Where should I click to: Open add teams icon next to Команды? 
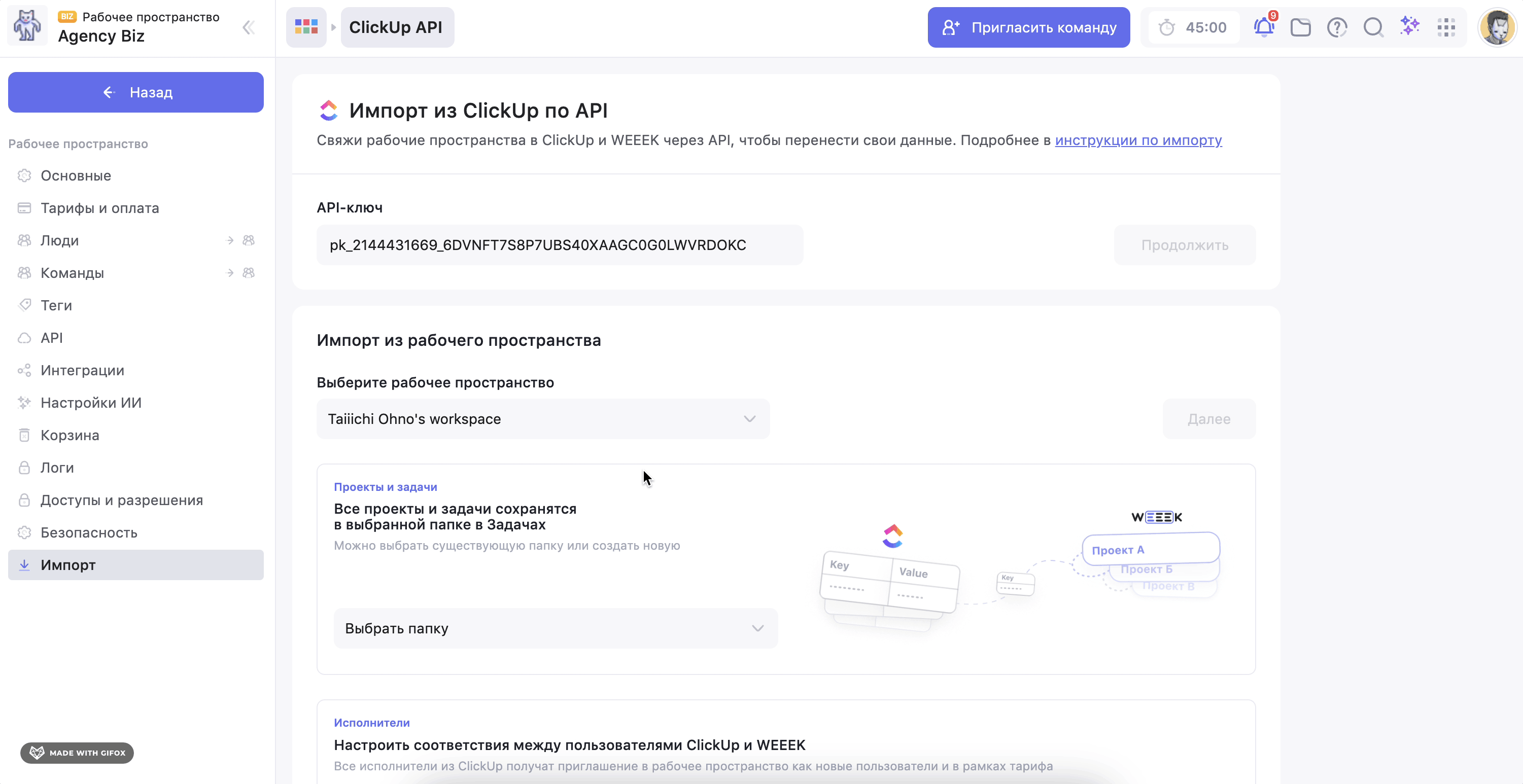click(249, 273)
